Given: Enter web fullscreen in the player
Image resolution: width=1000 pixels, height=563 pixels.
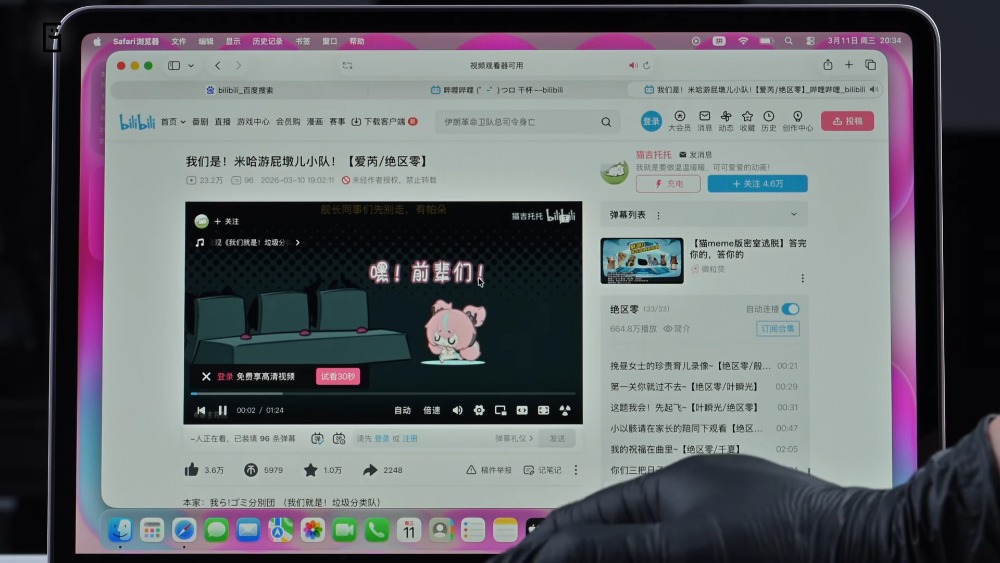Looking at the screenshot, I should point(543,410).
